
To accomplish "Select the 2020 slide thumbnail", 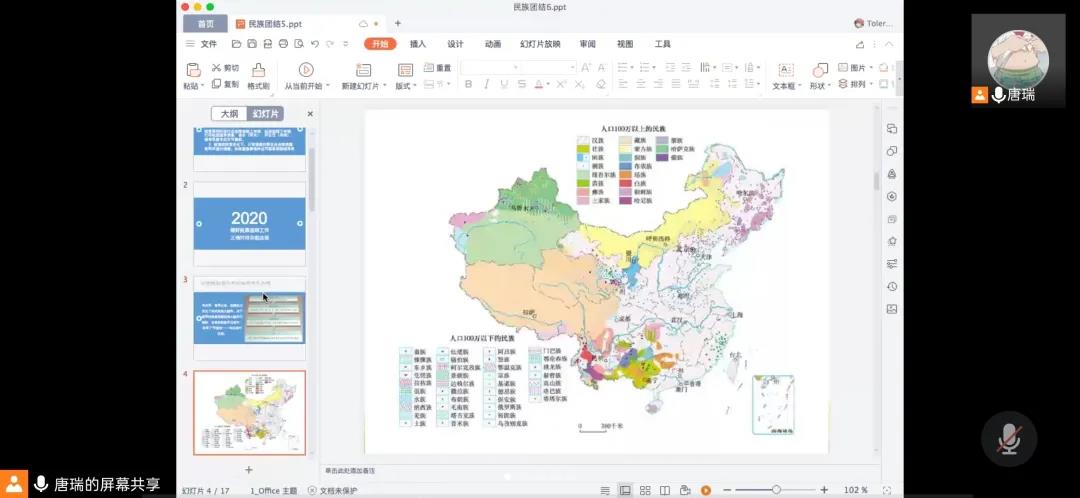I will click(x=249, y=224).
